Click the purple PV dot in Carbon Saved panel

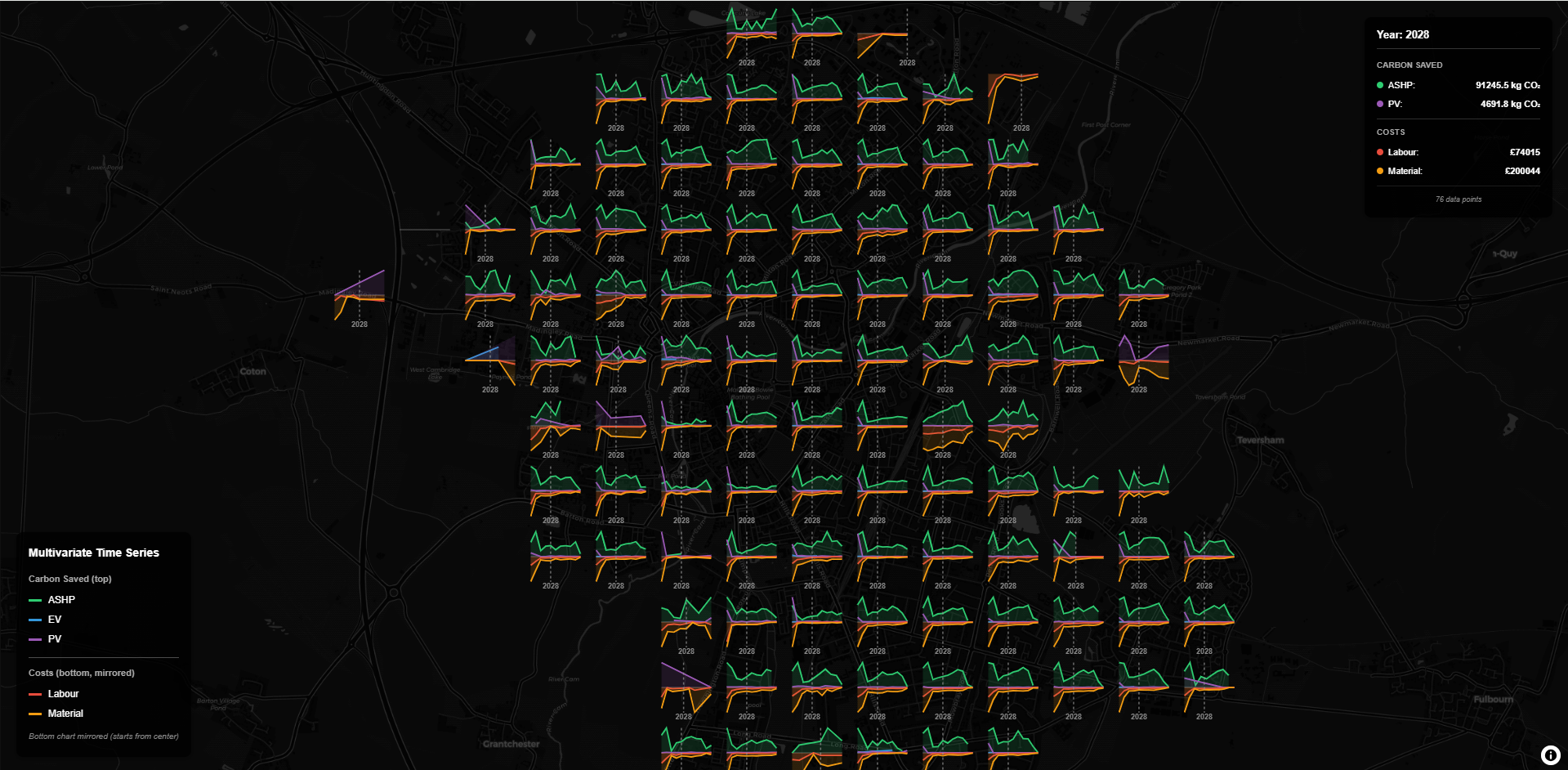click(x=1380, y=104)
